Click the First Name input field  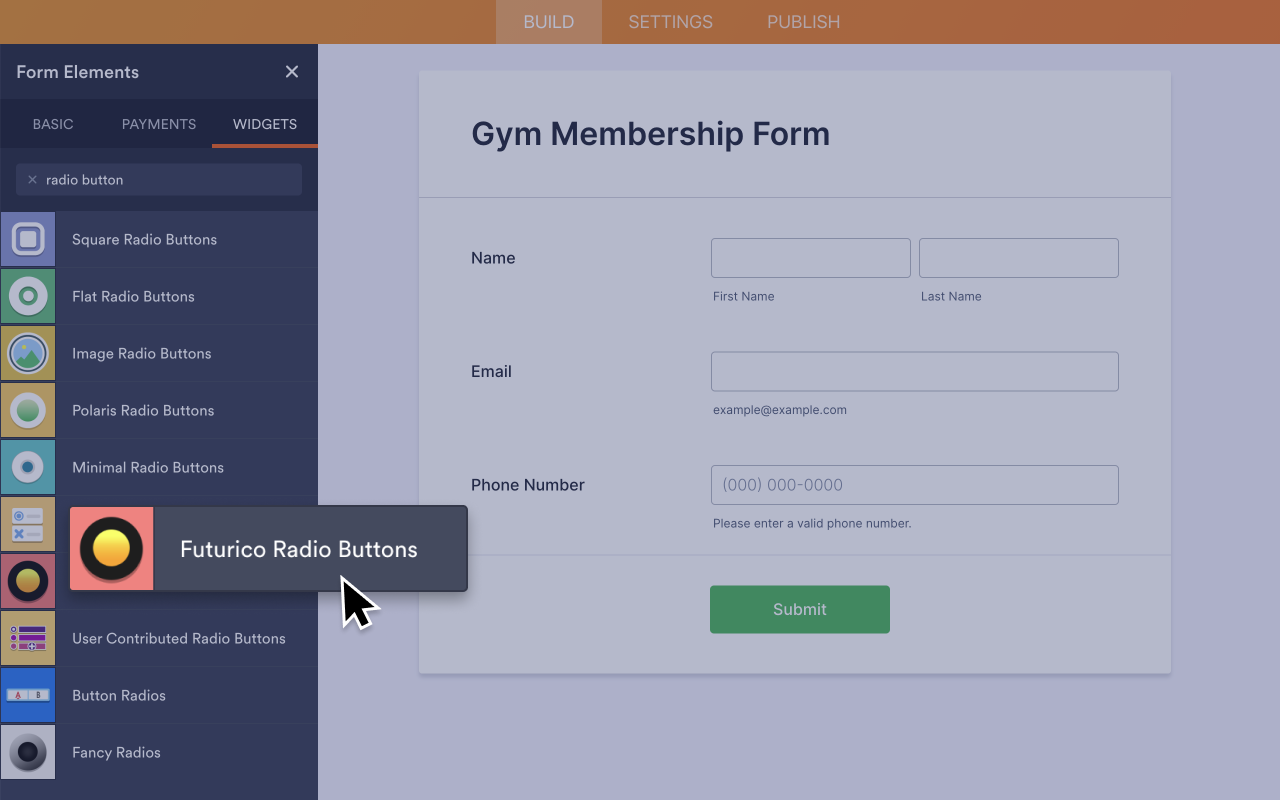810,258
